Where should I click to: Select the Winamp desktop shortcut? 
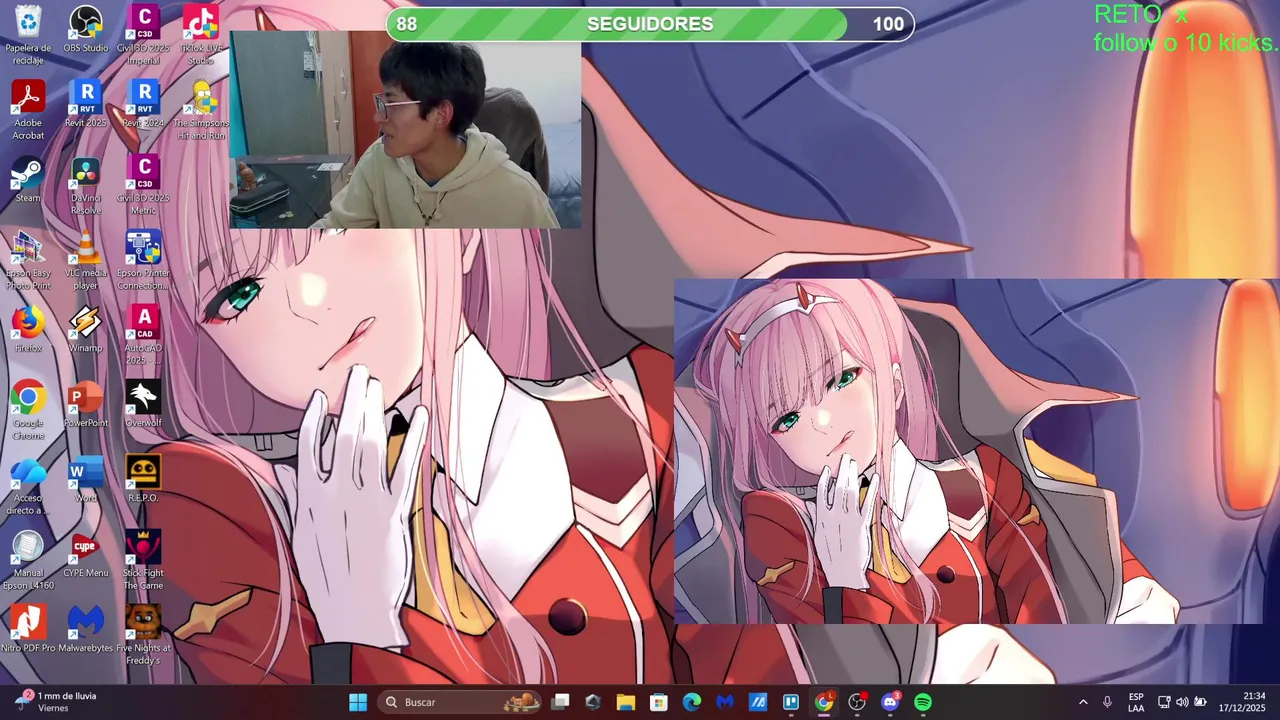coord(86,330)
